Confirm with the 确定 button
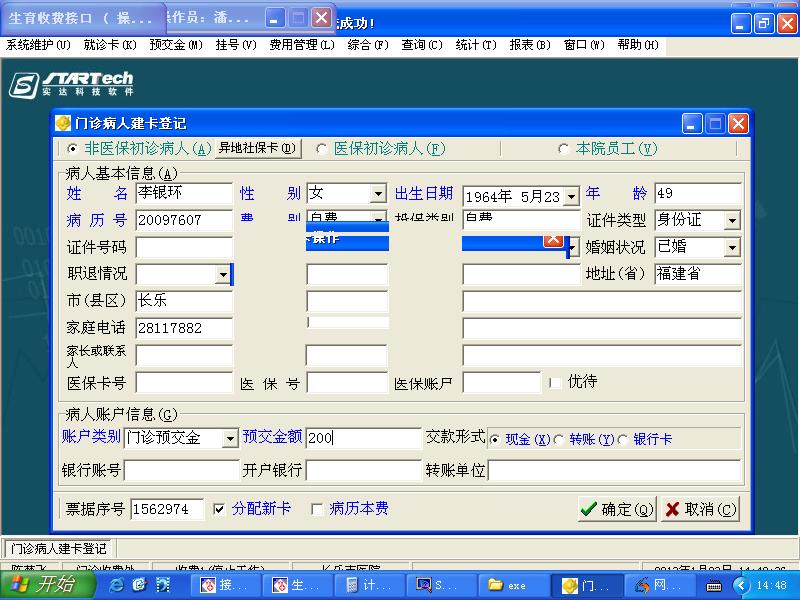Image resolution: width=800 pixels, height=600 pixels. point(617,509)
